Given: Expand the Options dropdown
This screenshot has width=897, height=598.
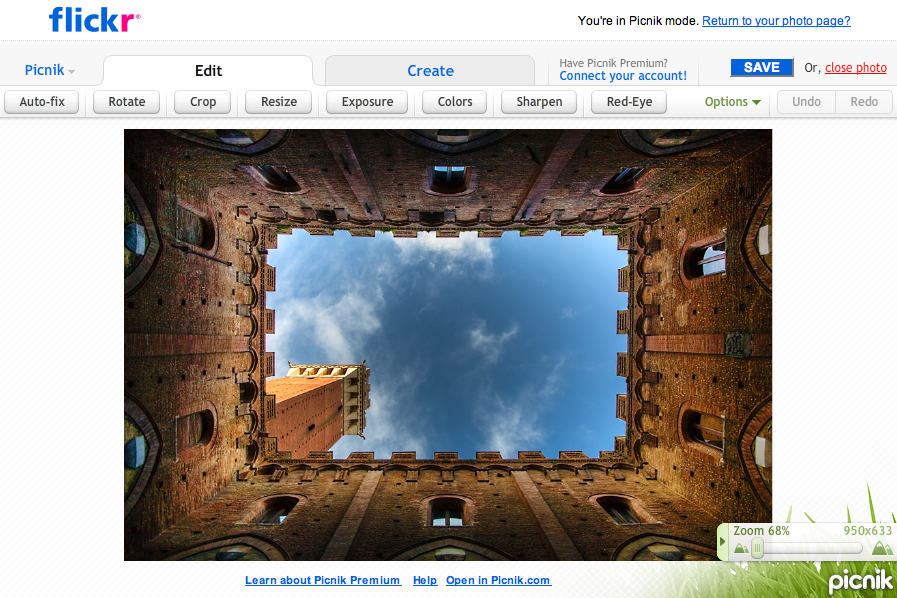Looking at the screenshot, I should point(731,101).
